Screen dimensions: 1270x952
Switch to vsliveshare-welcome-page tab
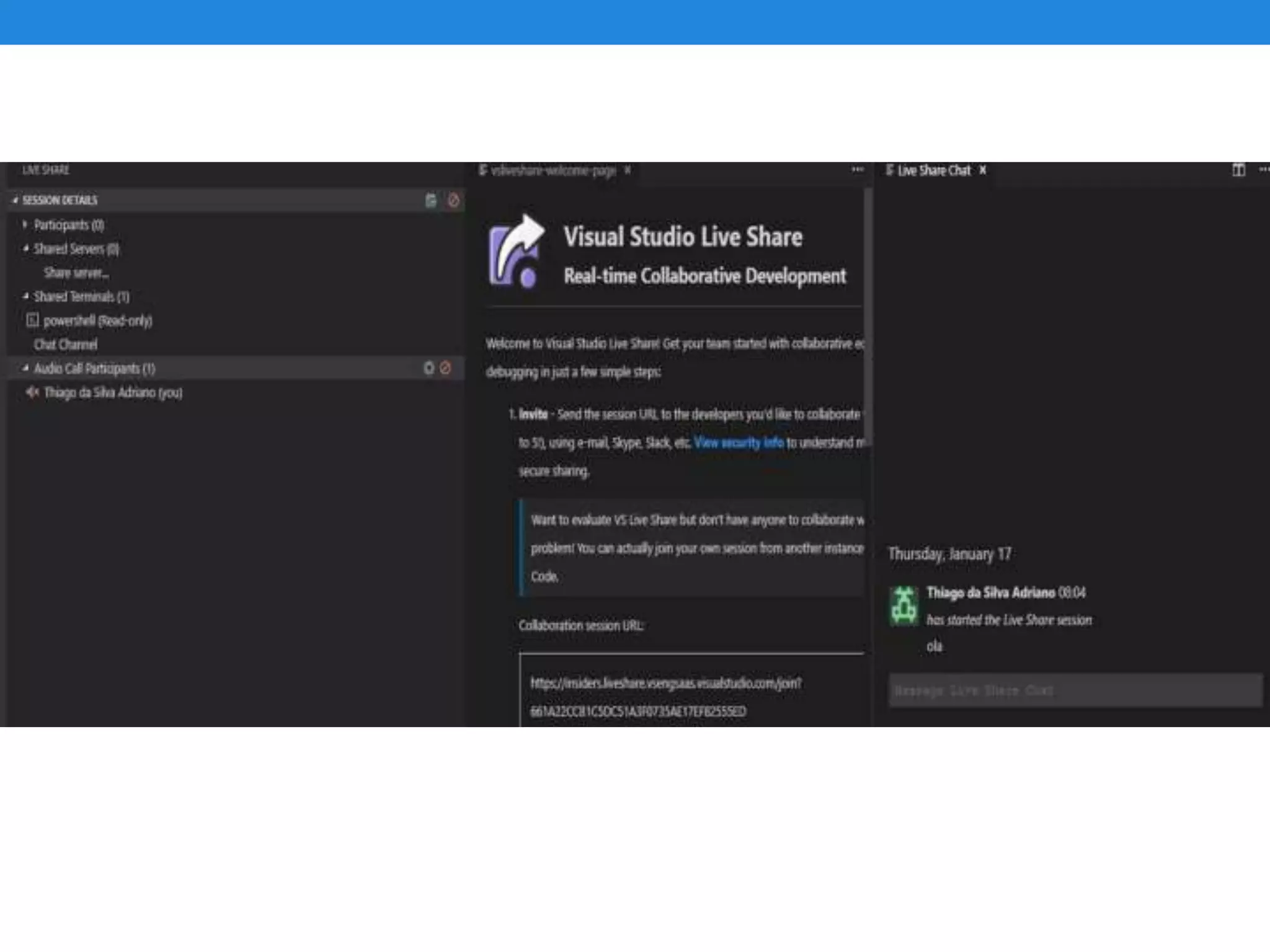click(552, 170)
